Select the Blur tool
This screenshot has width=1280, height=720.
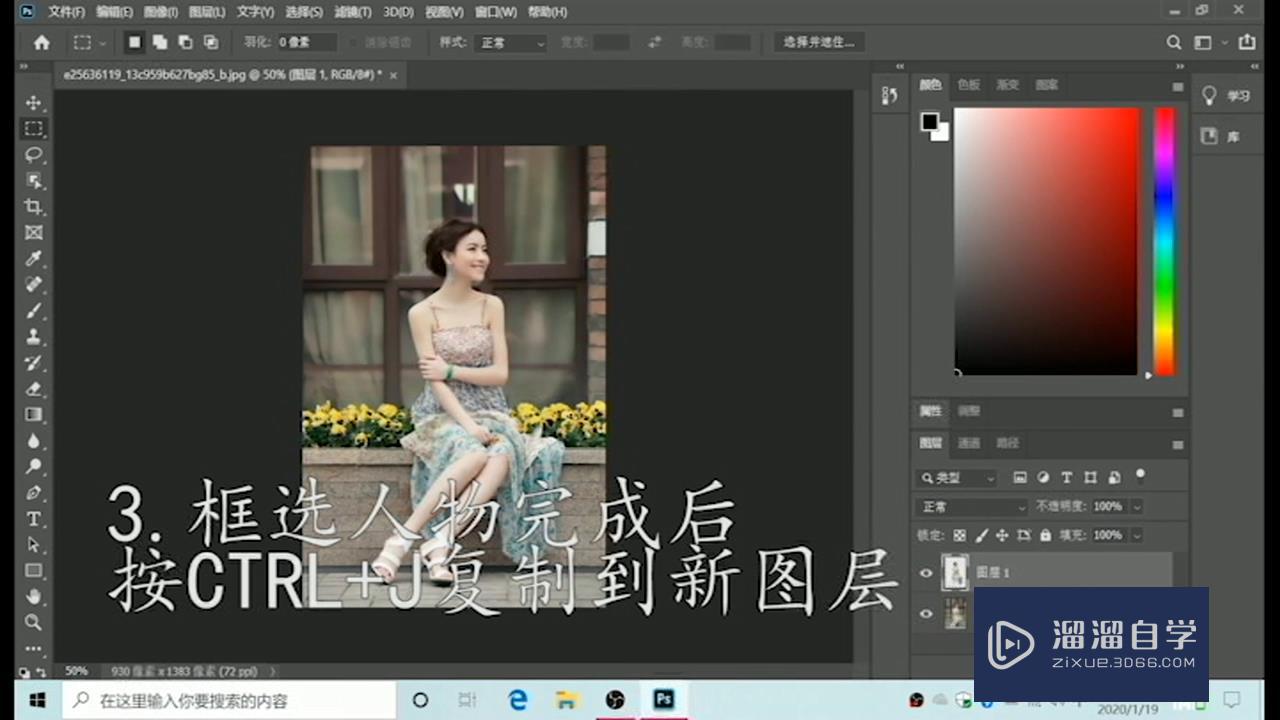[x=34, y=441]
